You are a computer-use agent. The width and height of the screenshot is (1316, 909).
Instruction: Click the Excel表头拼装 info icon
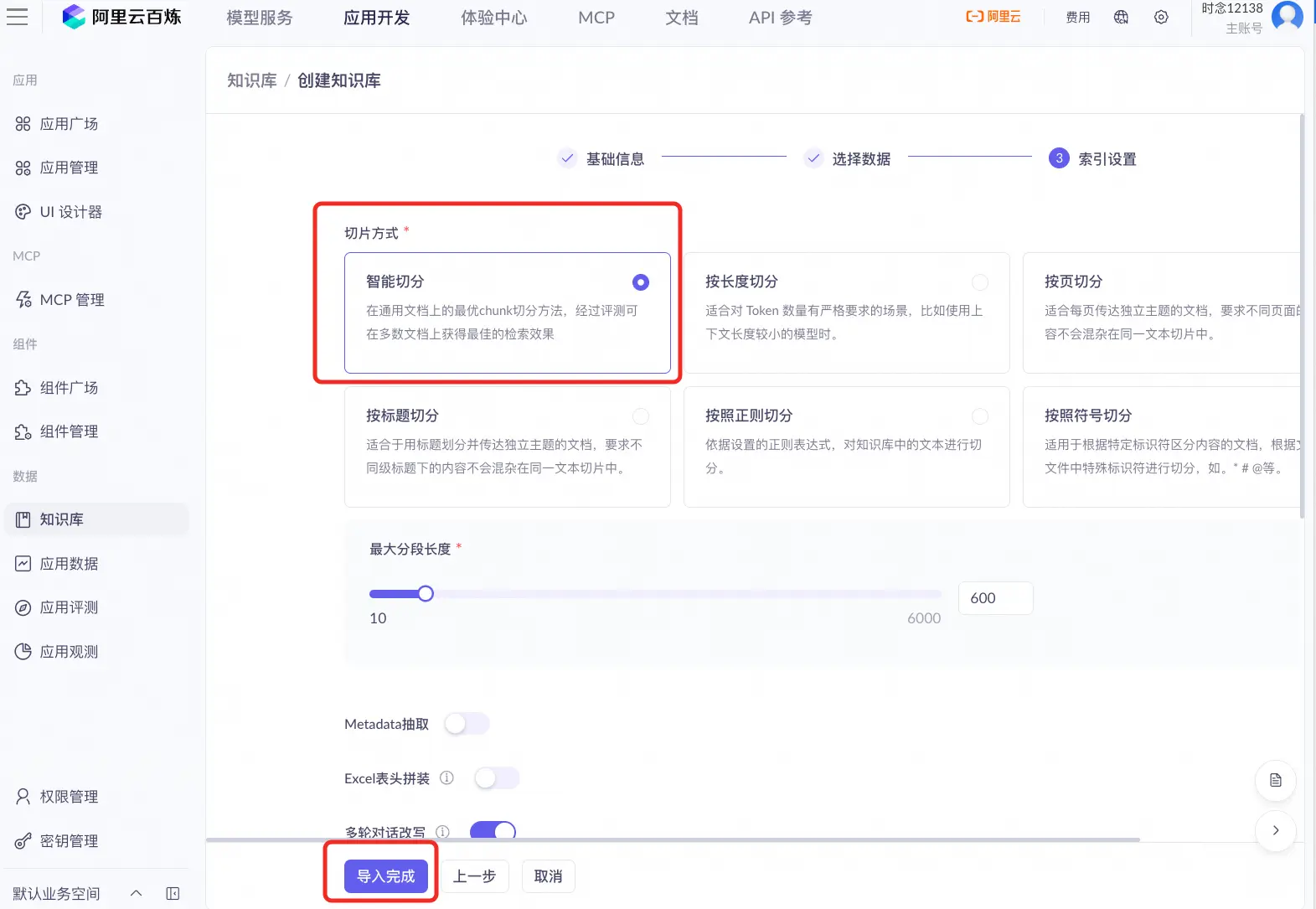tap(446, 778)
